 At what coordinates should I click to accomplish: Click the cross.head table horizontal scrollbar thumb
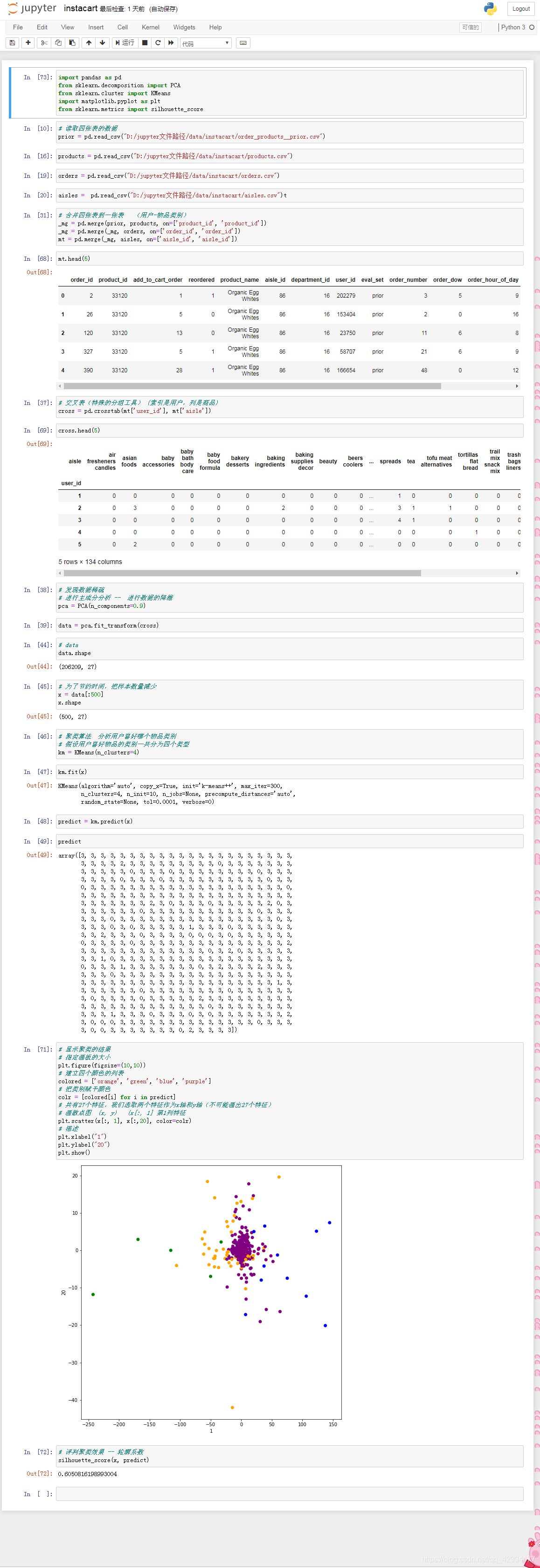coord(242,573)
